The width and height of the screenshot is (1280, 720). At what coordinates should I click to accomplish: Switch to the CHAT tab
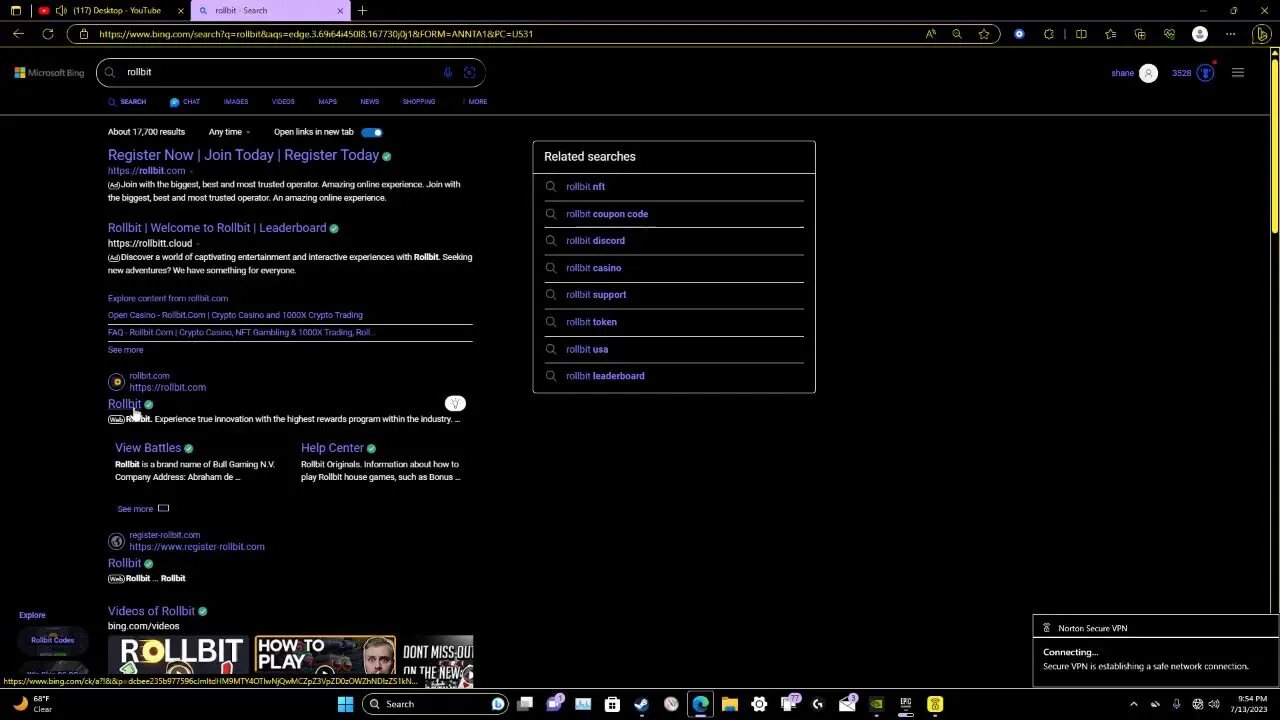[x=185, y=102]
